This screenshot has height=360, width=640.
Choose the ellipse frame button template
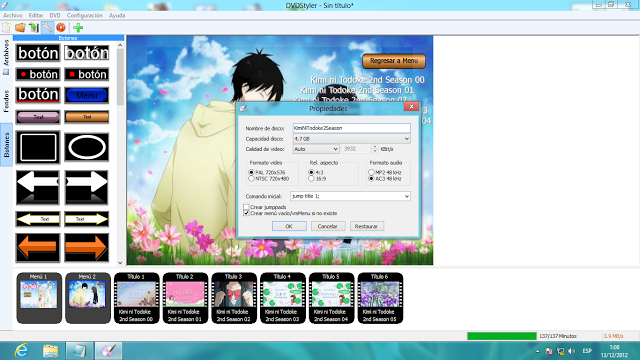[87, 147]
